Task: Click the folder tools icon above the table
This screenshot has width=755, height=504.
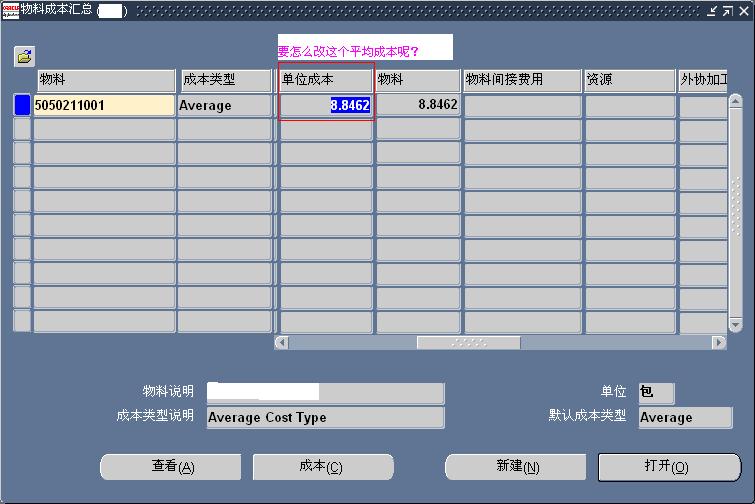Action: [x=23, y=57]
